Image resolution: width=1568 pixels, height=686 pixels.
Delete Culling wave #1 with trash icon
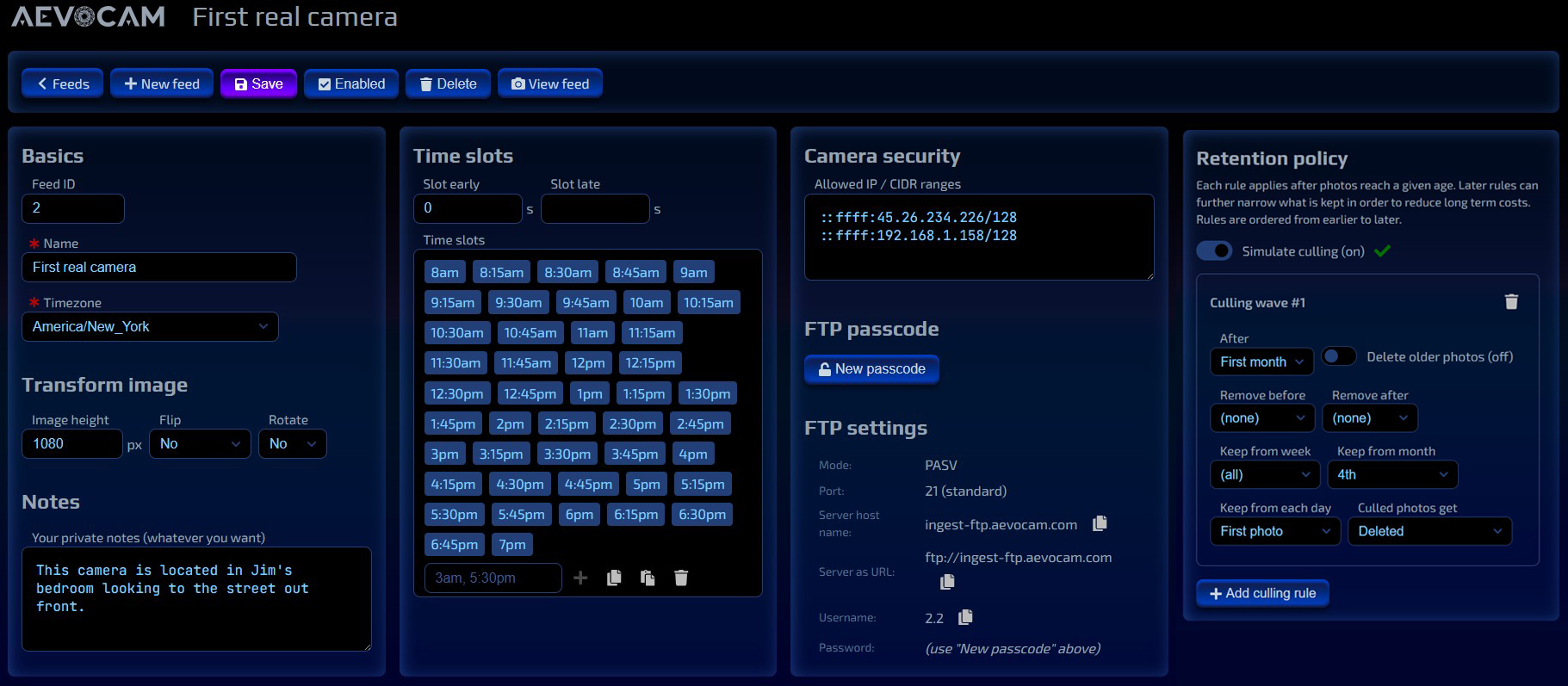pos(1511,301)
